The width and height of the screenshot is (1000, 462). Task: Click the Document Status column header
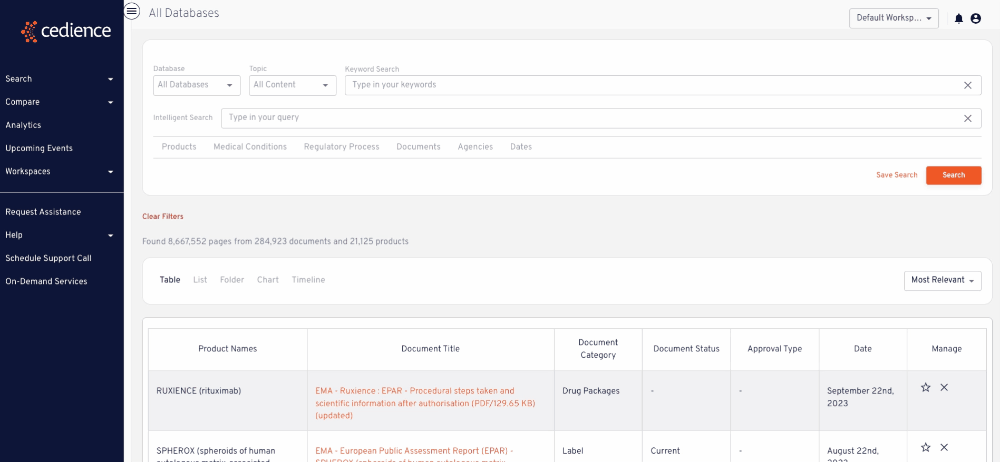point(686,349)
